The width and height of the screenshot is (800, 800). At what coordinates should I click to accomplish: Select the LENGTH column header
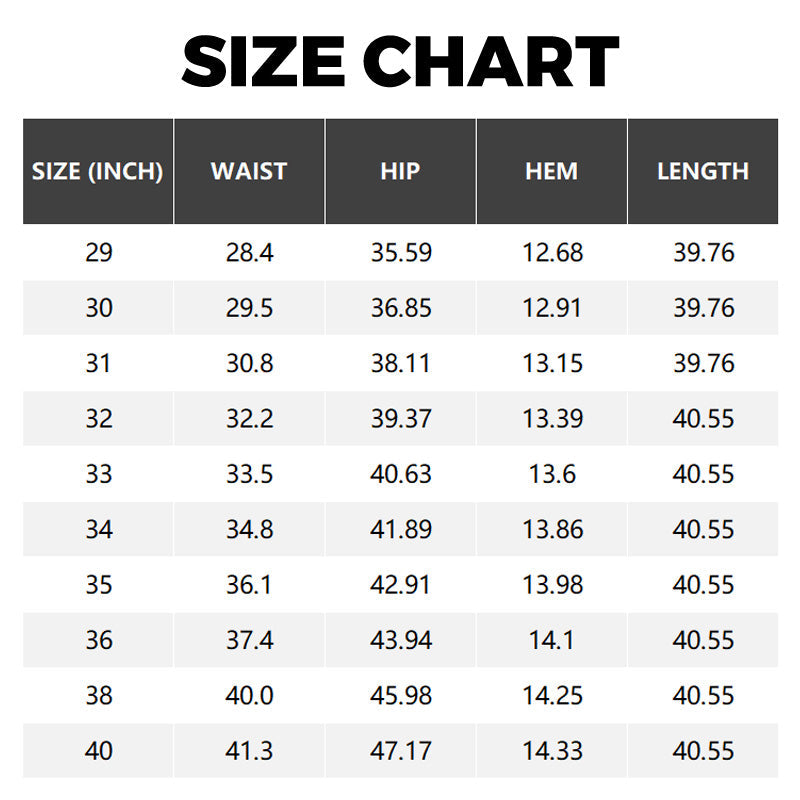pyautogui.click(x=703, y=171)
